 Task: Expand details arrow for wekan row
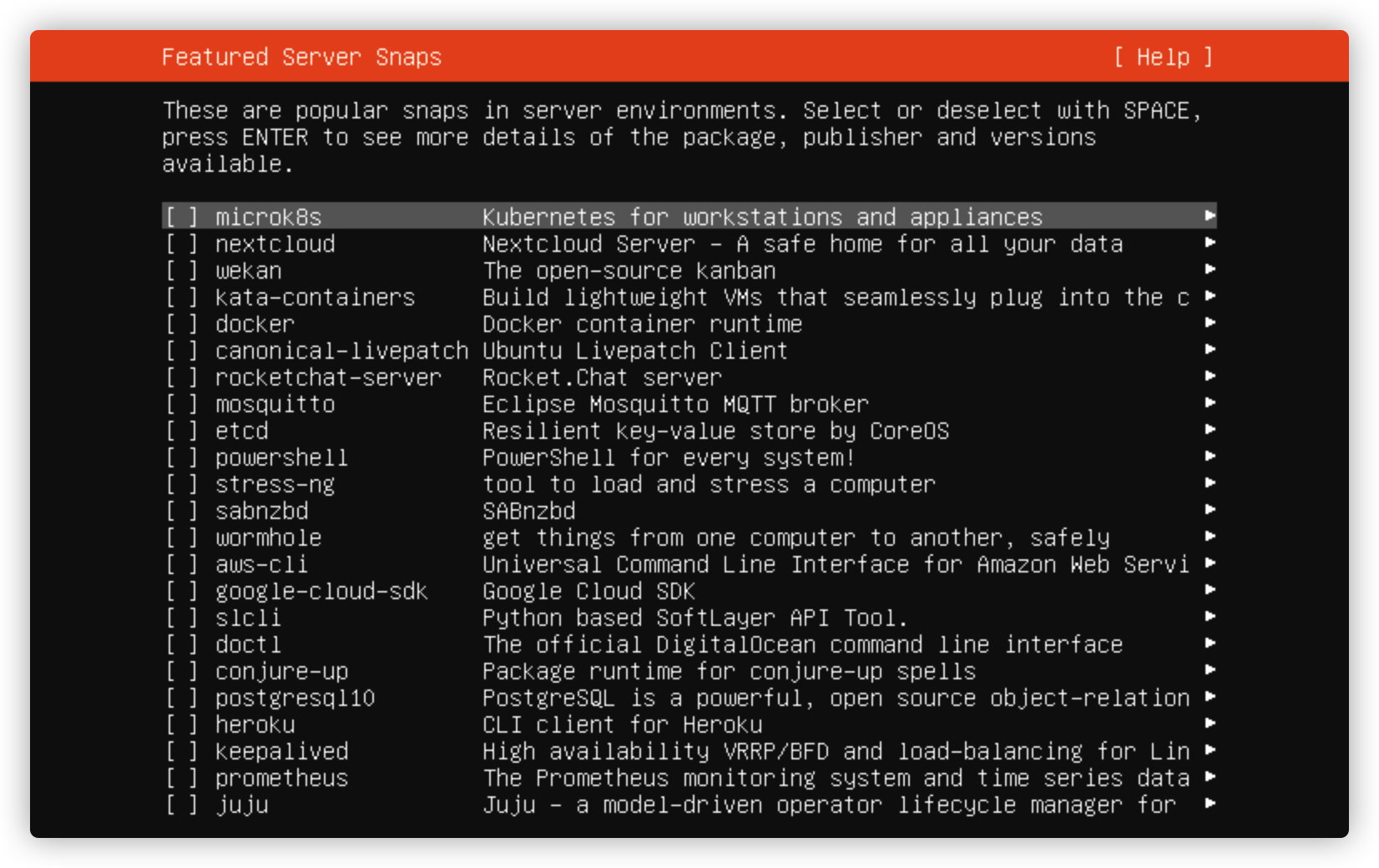(1210, 270)
